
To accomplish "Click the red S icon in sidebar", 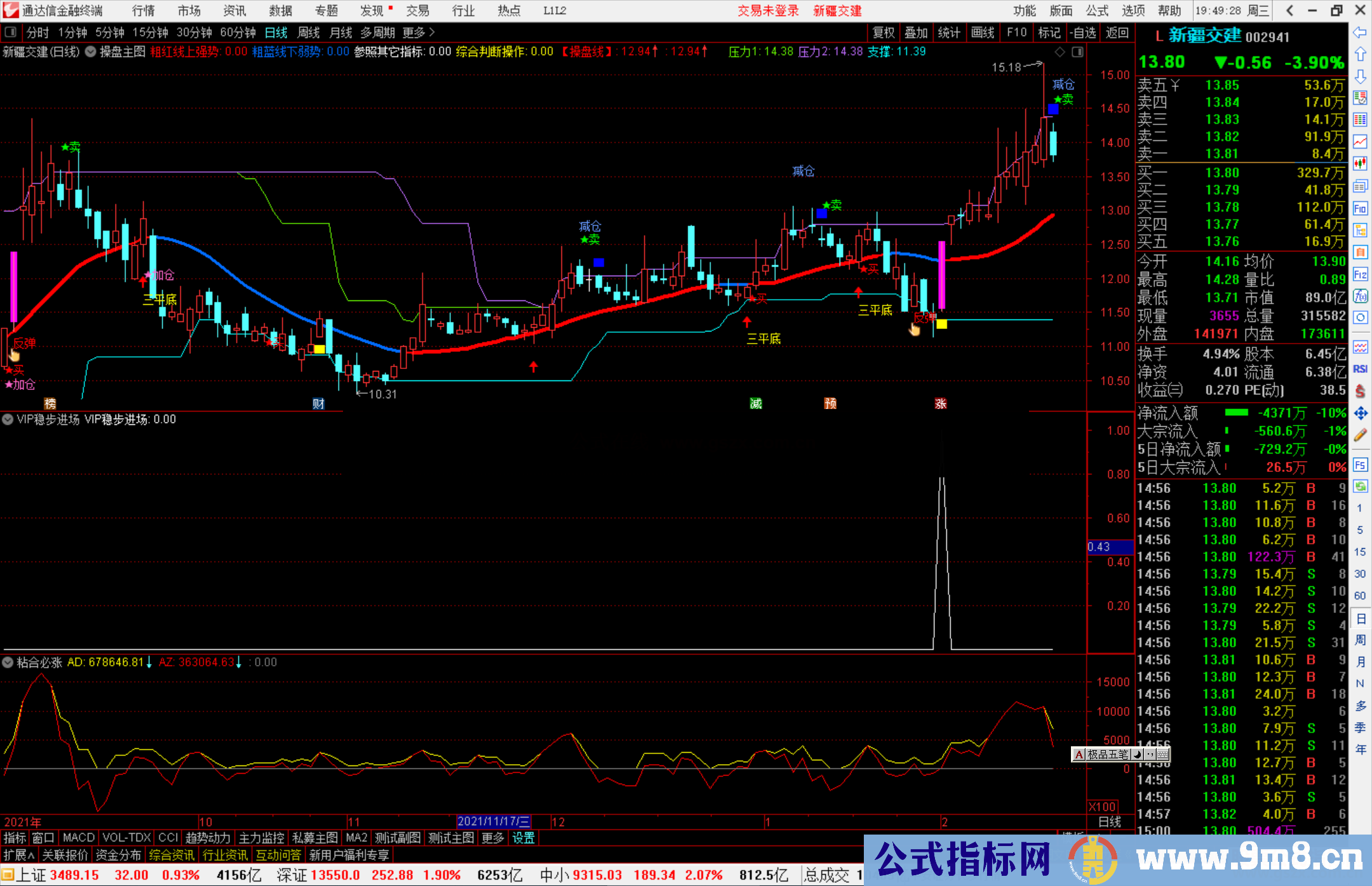I will [x=1360, y=391].
